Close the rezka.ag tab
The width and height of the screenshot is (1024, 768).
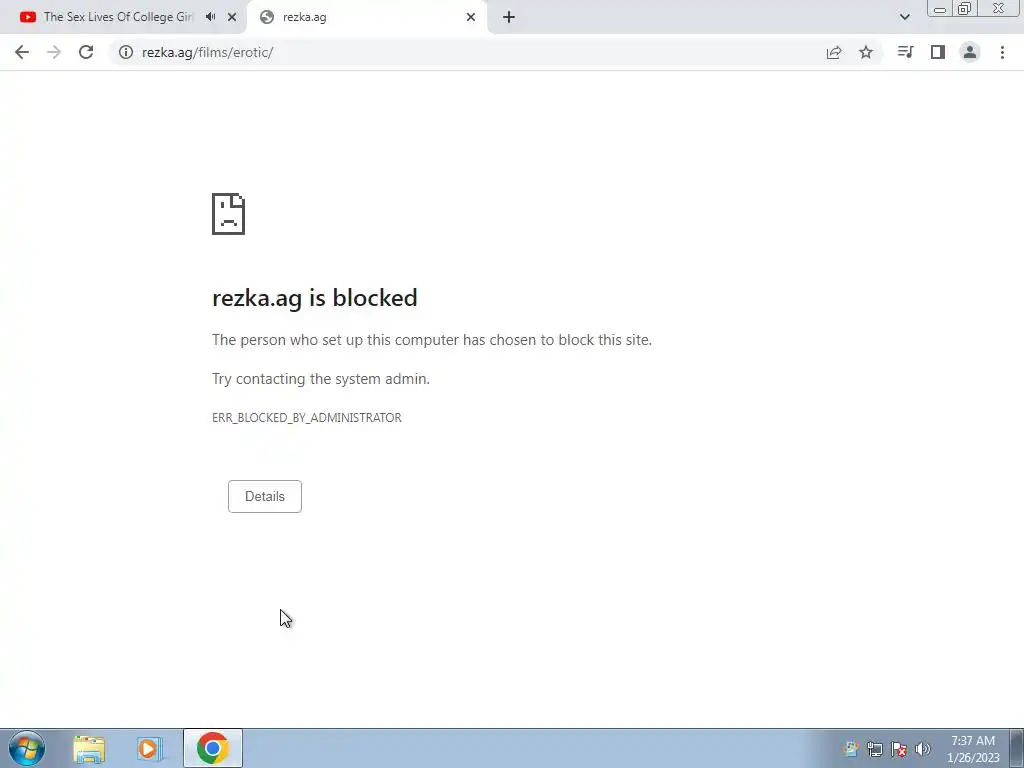[x=471, y=18]
